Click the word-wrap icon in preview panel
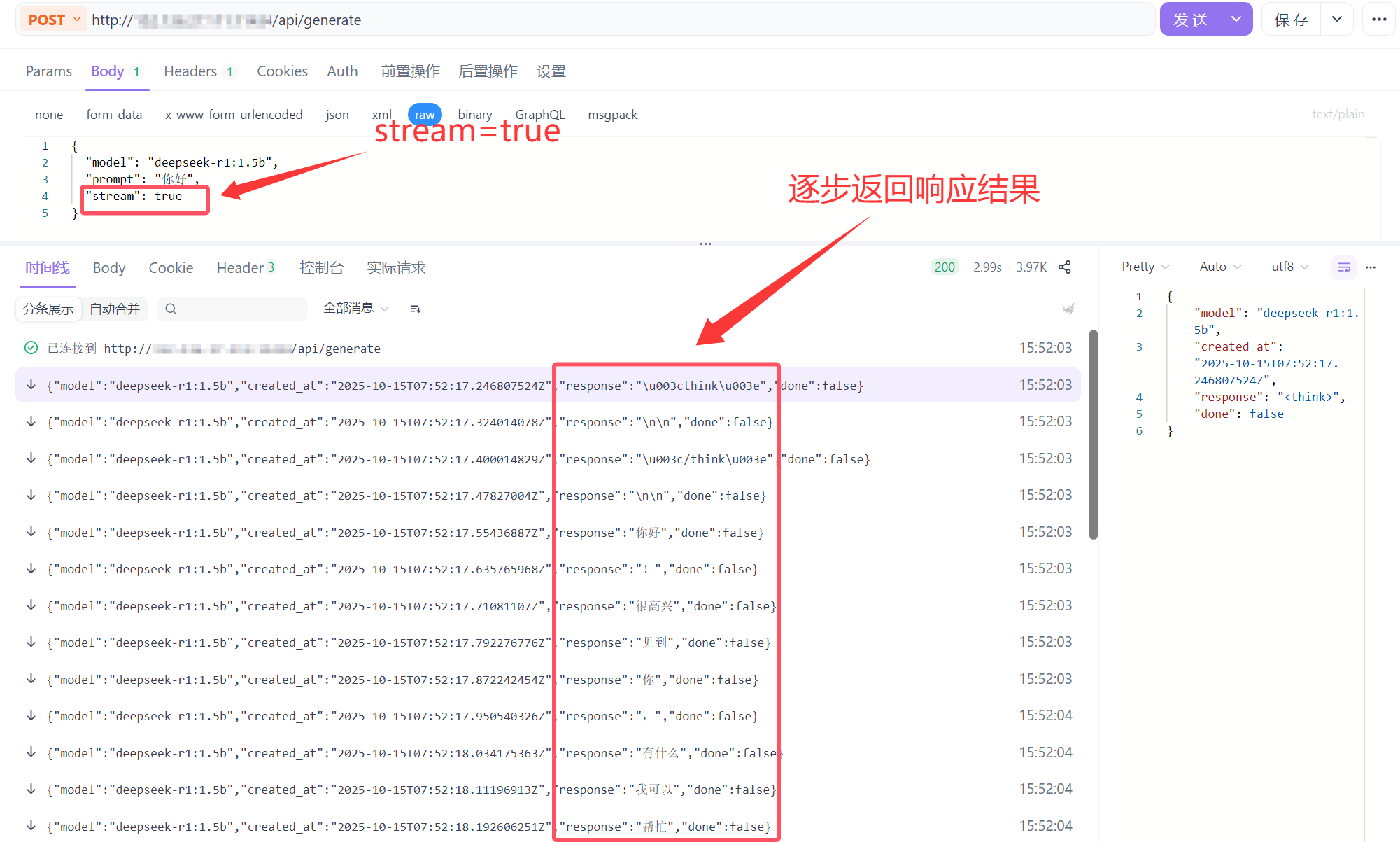The width and height of the screenshot is (1400, 842). (1343, 267)
